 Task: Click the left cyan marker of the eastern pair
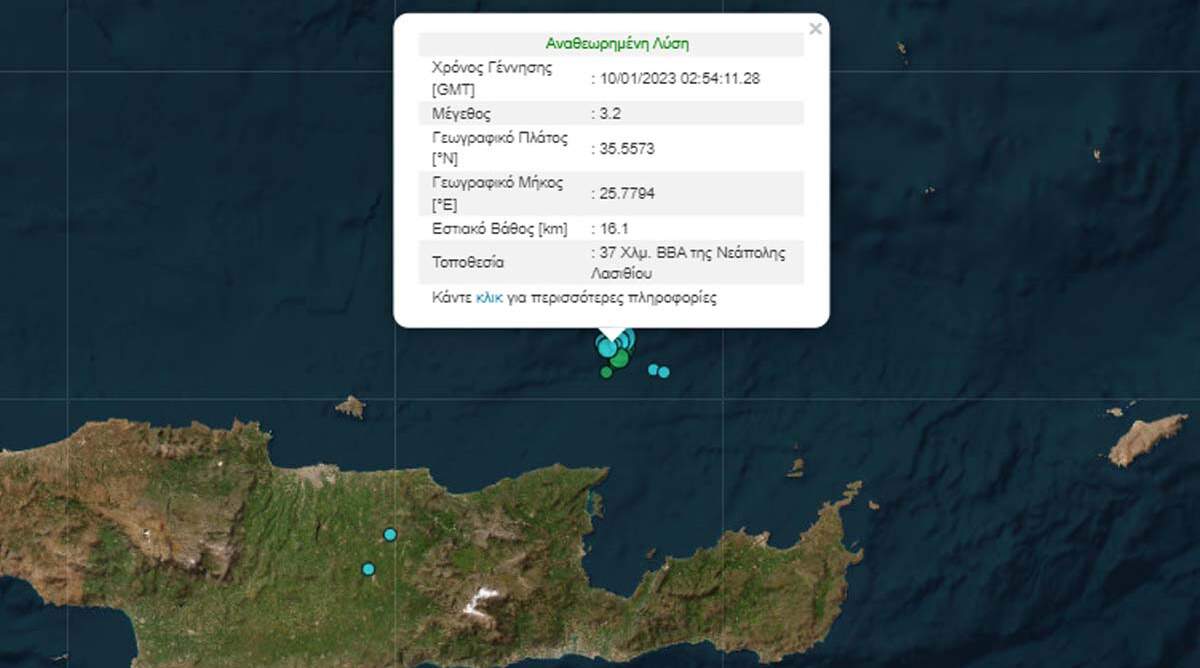click(653, 369)
